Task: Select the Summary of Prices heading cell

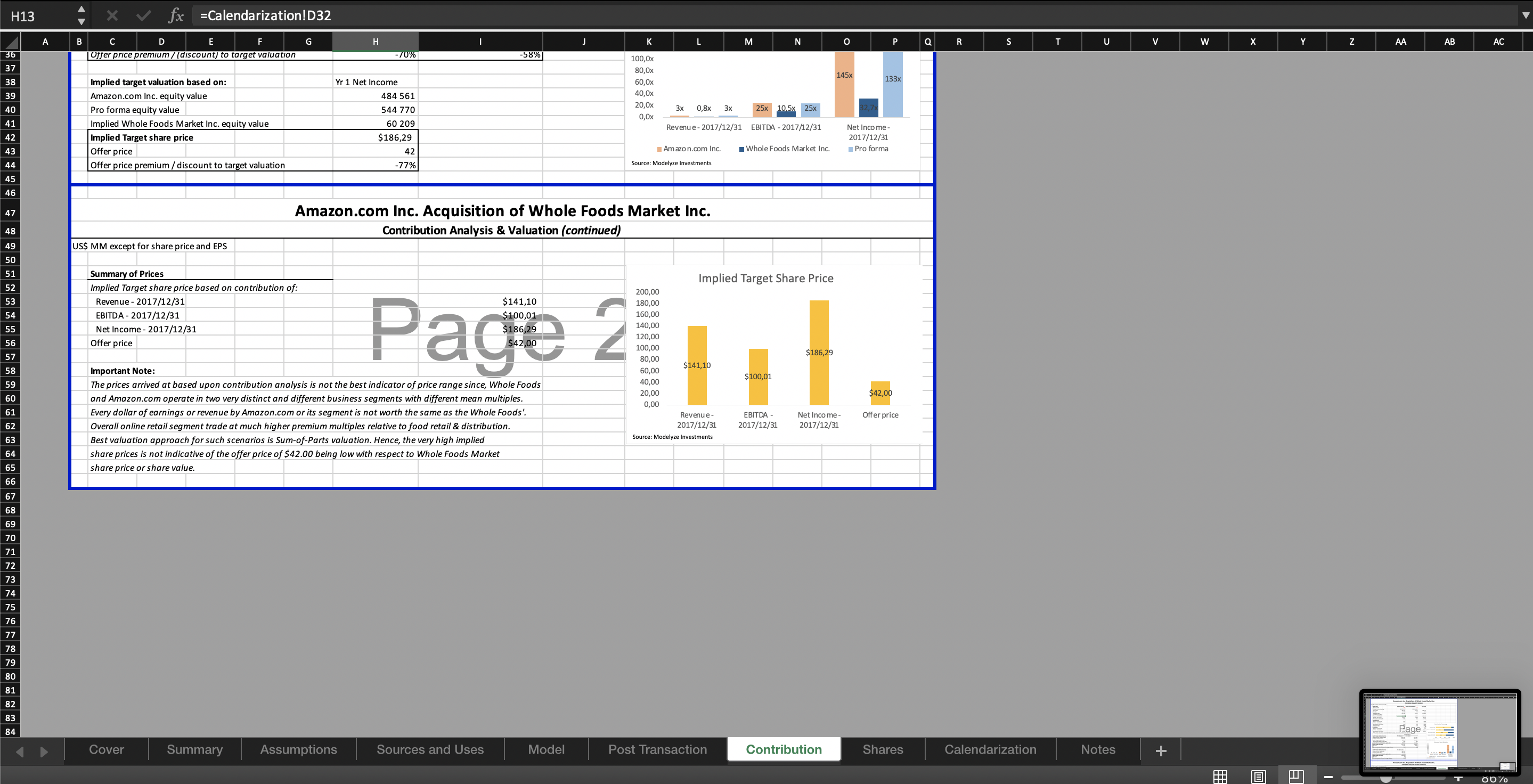Action: coord(127,274)
